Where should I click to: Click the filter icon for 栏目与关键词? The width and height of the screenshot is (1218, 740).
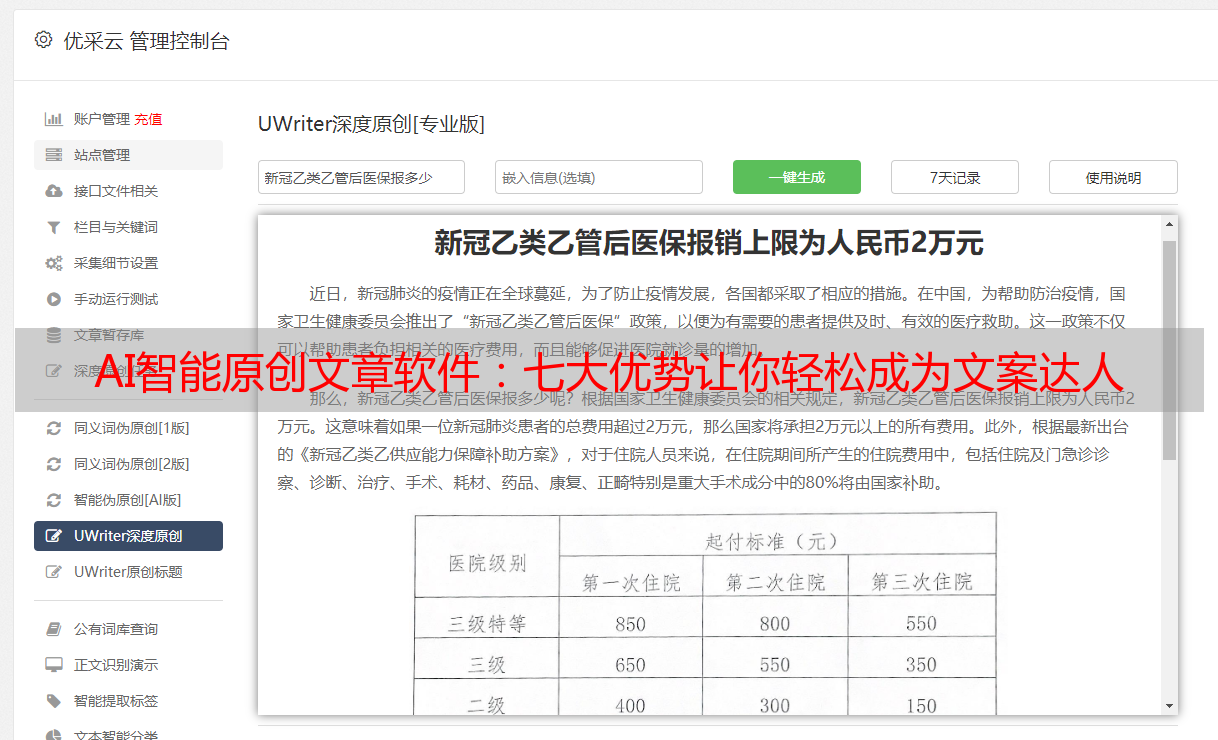pyautogui.click(x=54, y=227)
